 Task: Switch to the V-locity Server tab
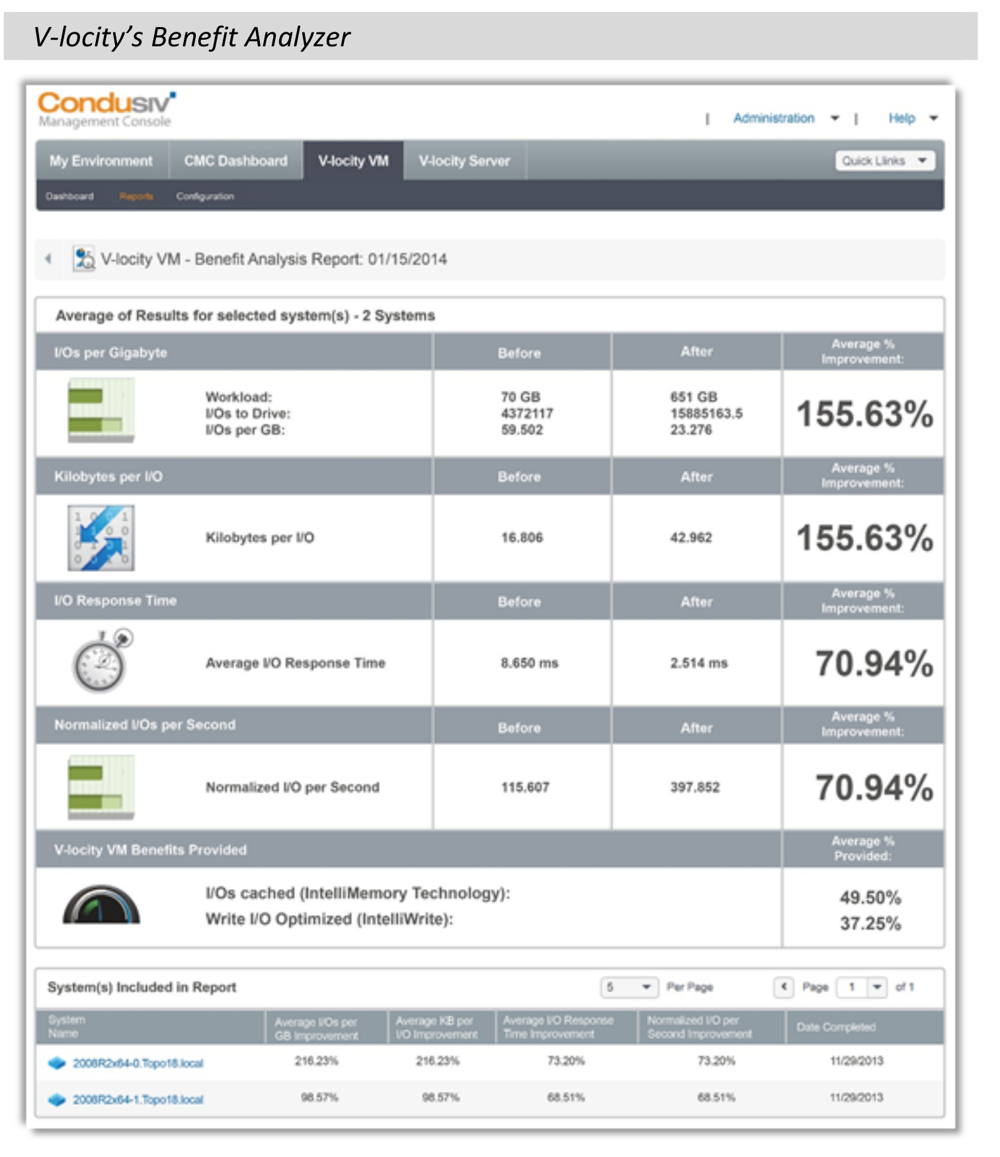point(464,161)
